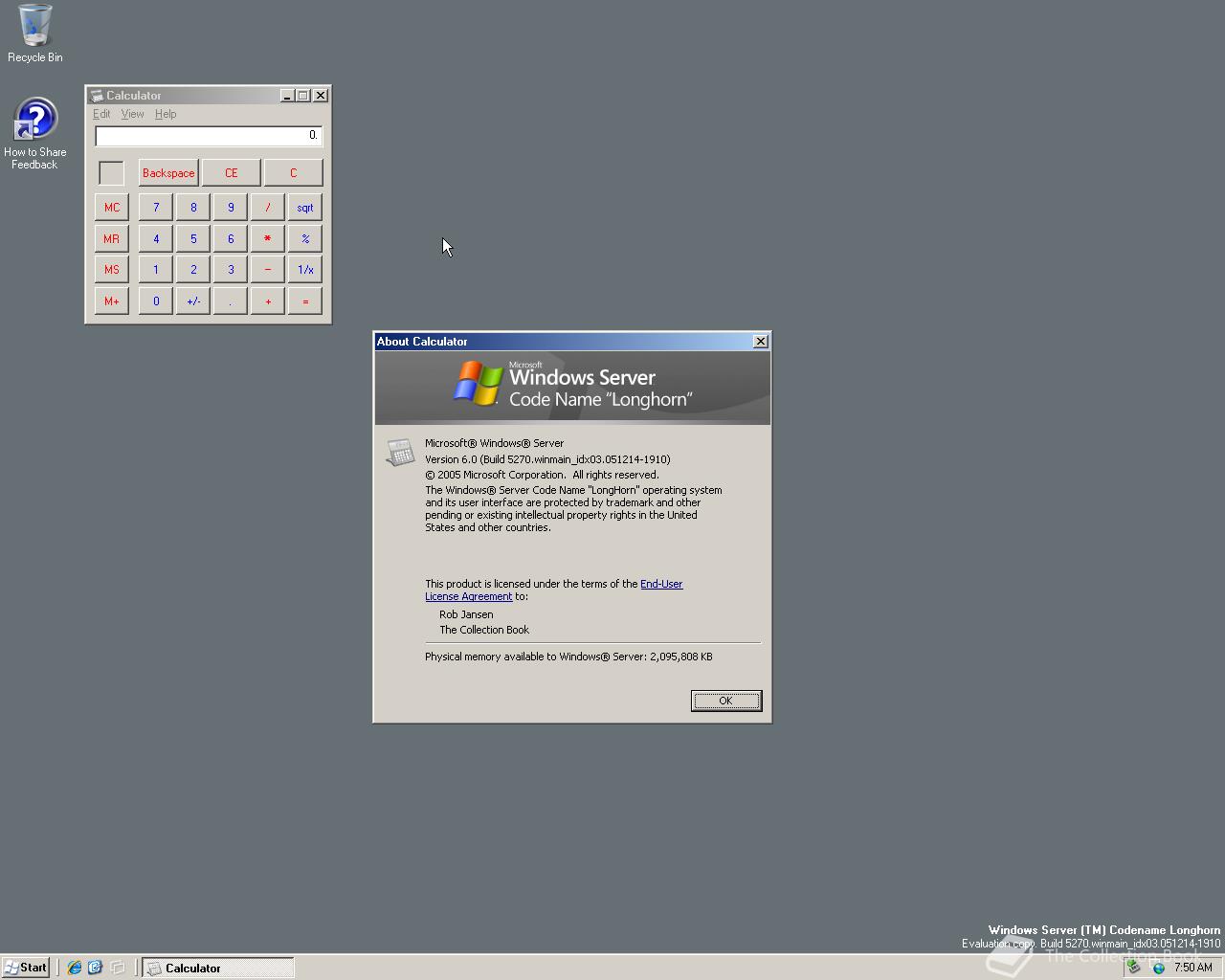Click digit 5 on Calculator
This screenshot has width=1225, height=980.
click(193, 238)
